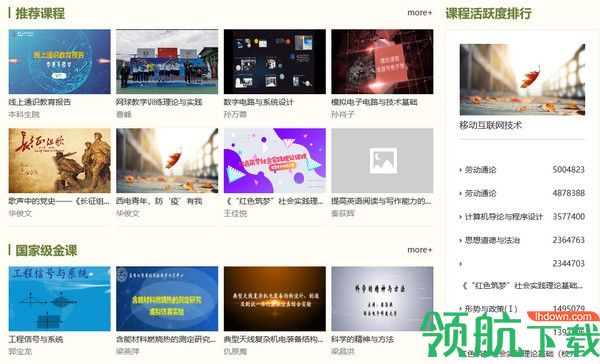Click placeholder image icon of 提高英语阅读 course
The width and height of the screenshot is (600, 364).
[x=383, y=161]
